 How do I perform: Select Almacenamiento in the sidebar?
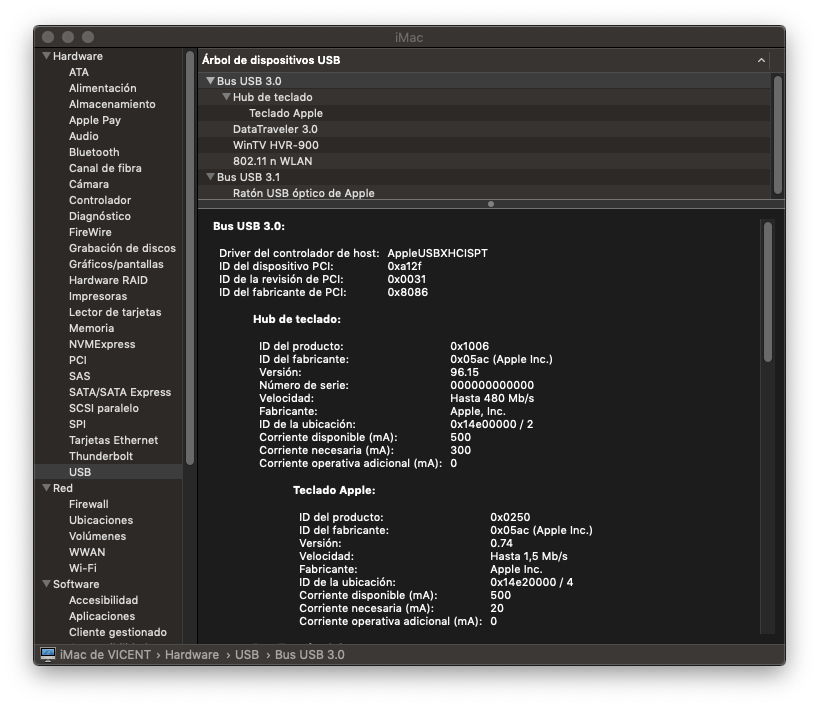[112, 104]
